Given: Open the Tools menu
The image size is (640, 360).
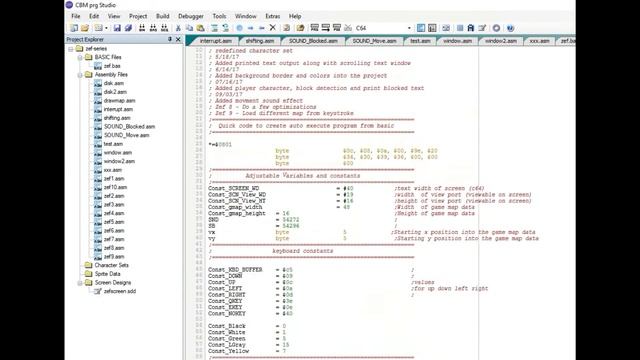Looking at the screenshot, I should pyautogui.click(x=219, y=16).
